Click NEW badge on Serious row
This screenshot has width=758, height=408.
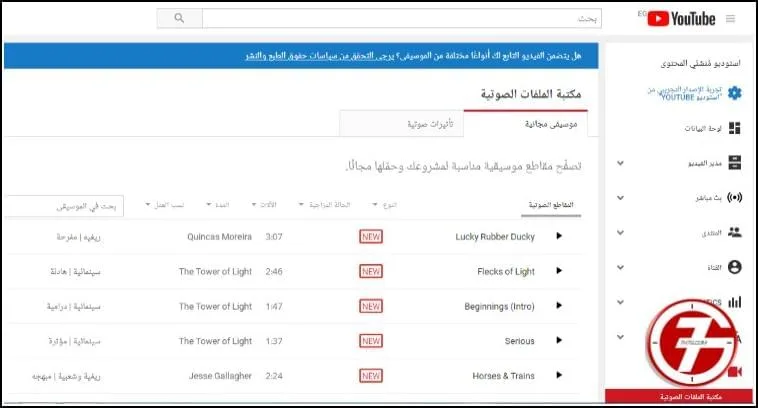371,341
